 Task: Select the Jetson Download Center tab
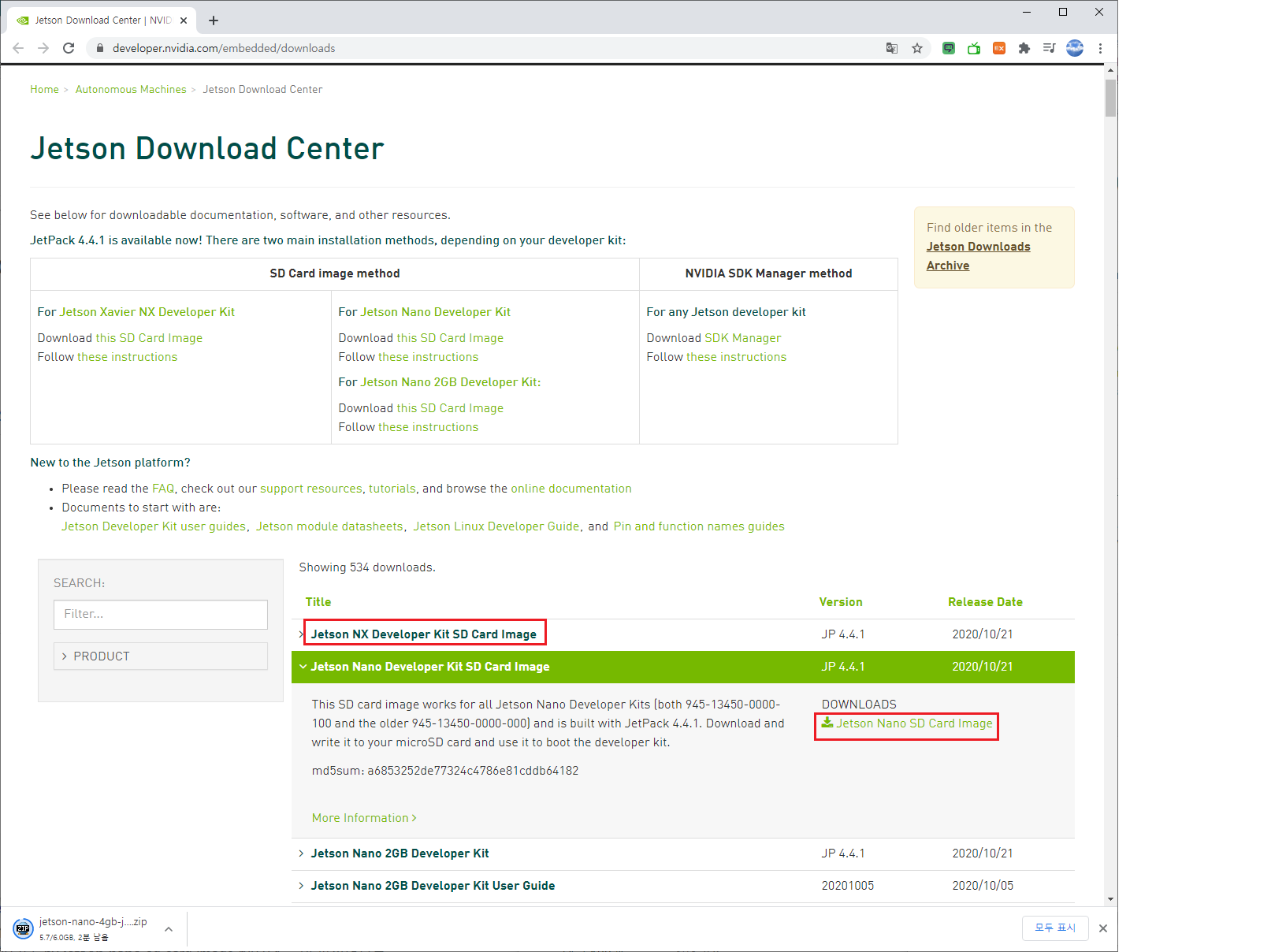[102, 20]
